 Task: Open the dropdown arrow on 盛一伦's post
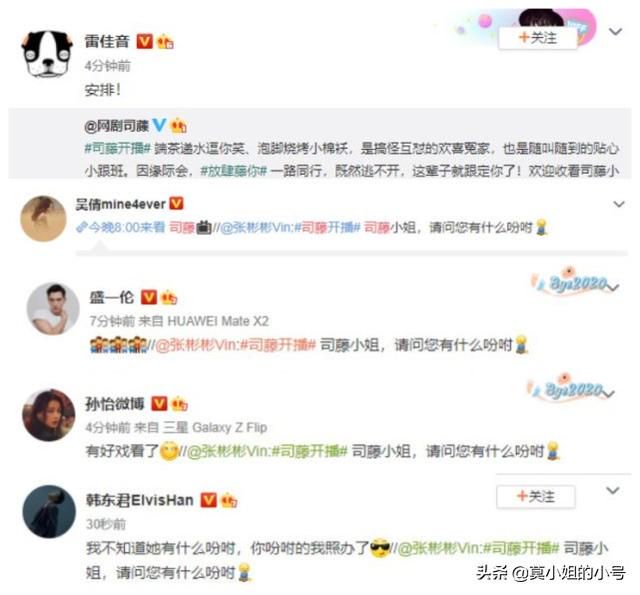(613, 288)
